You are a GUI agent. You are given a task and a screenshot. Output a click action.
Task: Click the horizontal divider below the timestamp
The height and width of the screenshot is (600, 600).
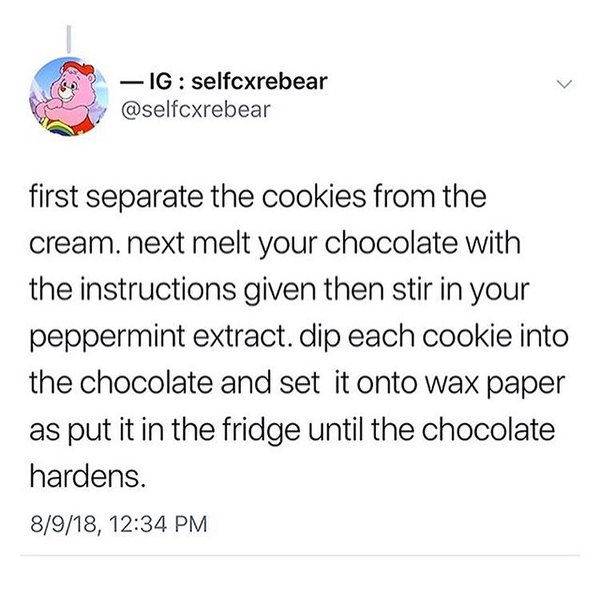[300, 555]
